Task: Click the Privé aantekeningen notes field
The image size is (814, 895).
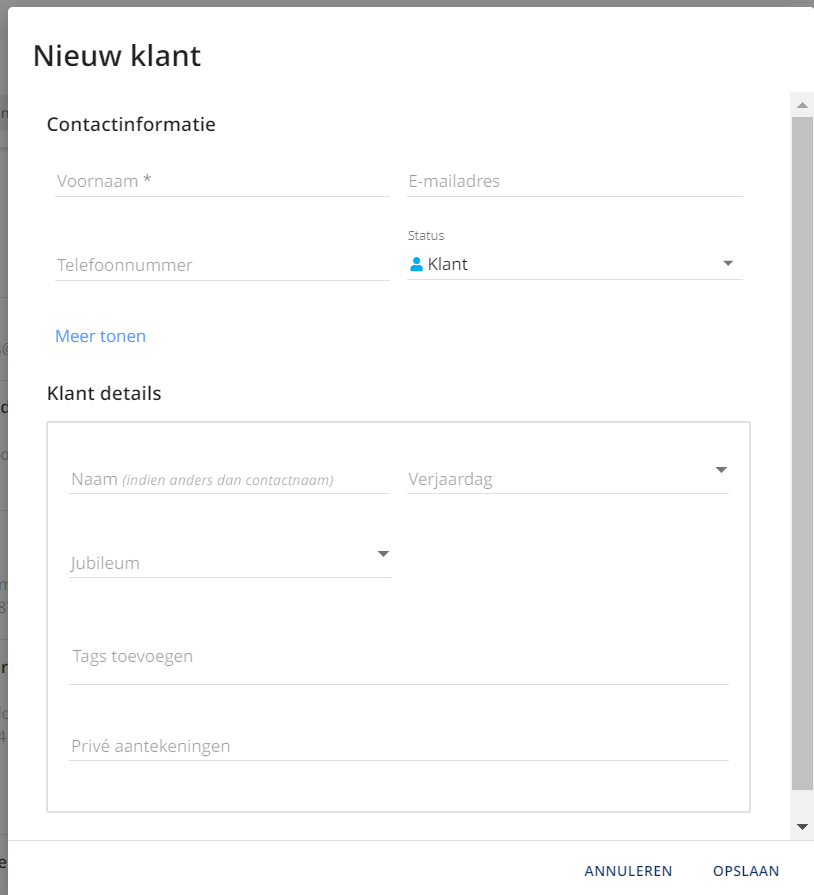Action: pos(398,747)
